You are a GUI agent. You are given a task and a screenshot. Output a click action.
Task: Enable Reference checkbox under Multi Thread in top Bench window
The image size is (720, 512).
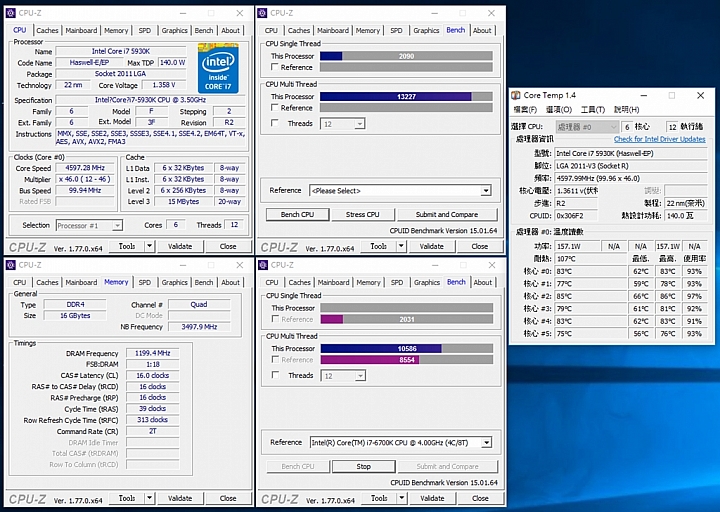click(275, 107)
